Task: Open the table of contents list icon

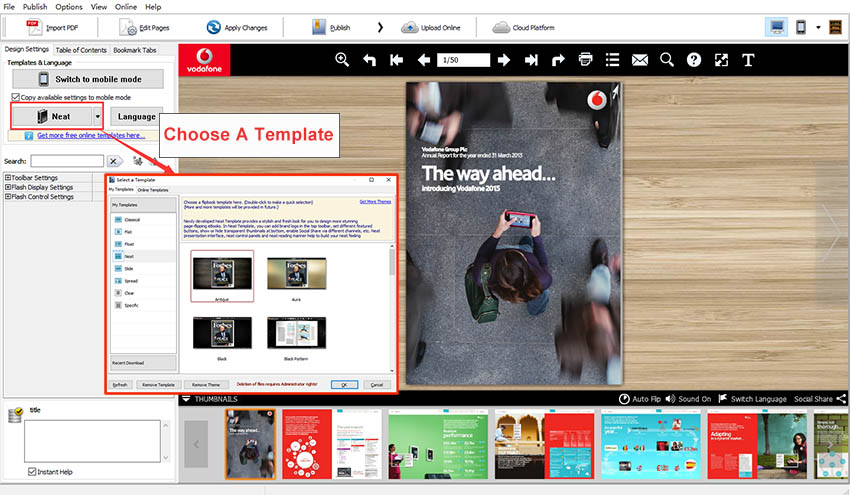Action: [613, 60]
